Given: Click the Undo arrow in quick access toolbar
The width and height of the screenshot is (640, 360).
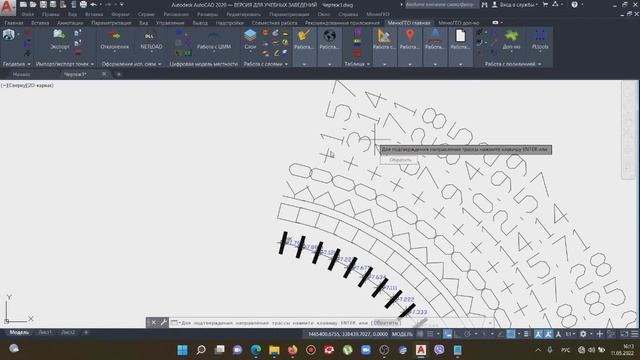Looking at the screenshot, I should 93,4.
